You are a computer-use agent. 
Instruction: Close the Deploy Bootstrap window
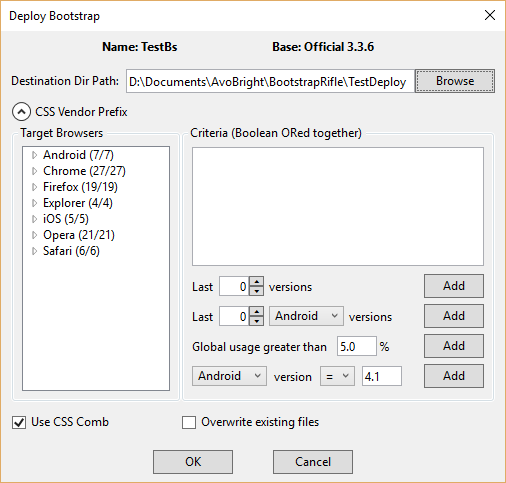[490, 15]
